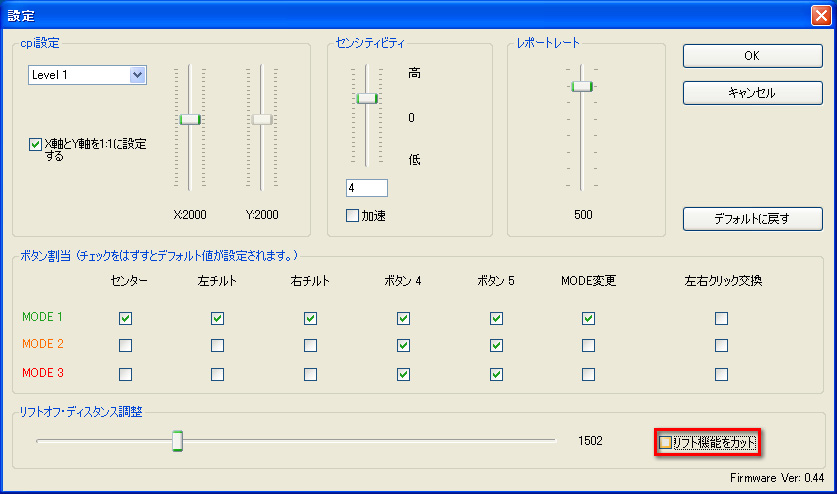Click the リフトオフ・ディスタンス slider handle
This screenshot has width=837, height=494.
coord(177,441)
